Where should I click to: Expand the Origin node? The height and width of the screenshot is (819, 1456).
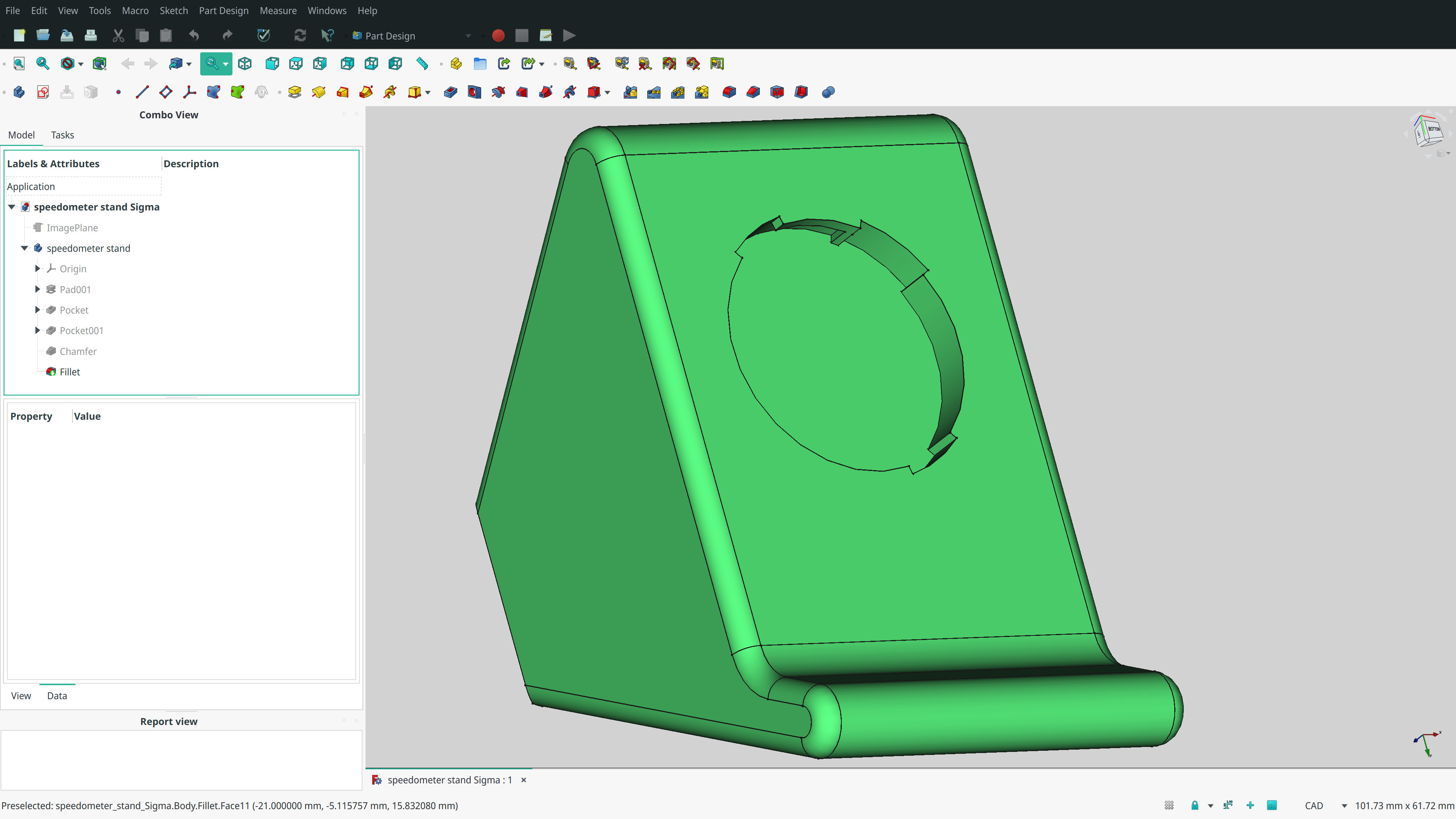tap(37, 268)
